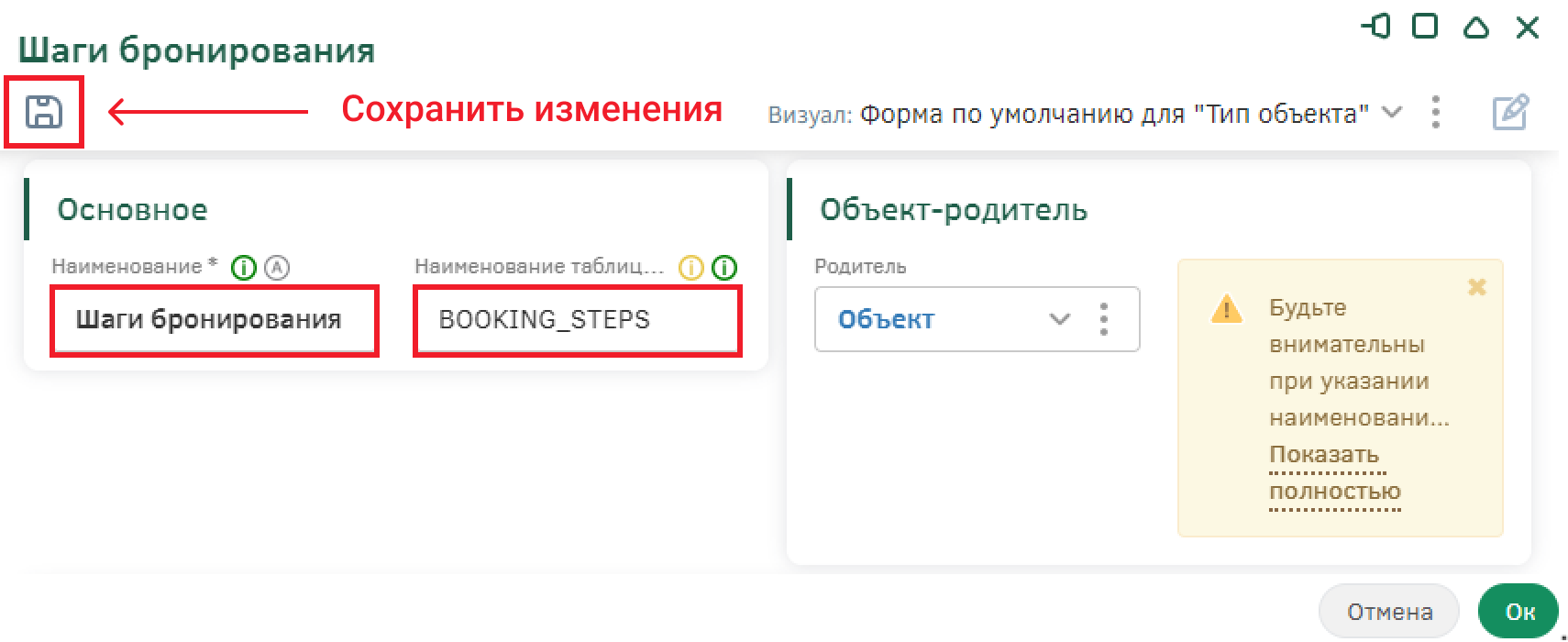This screenshot has height=642, width=1568.
Task: Click the maximize square icon in title bar
Action: pyautogui.click(x=1425, y=27)
